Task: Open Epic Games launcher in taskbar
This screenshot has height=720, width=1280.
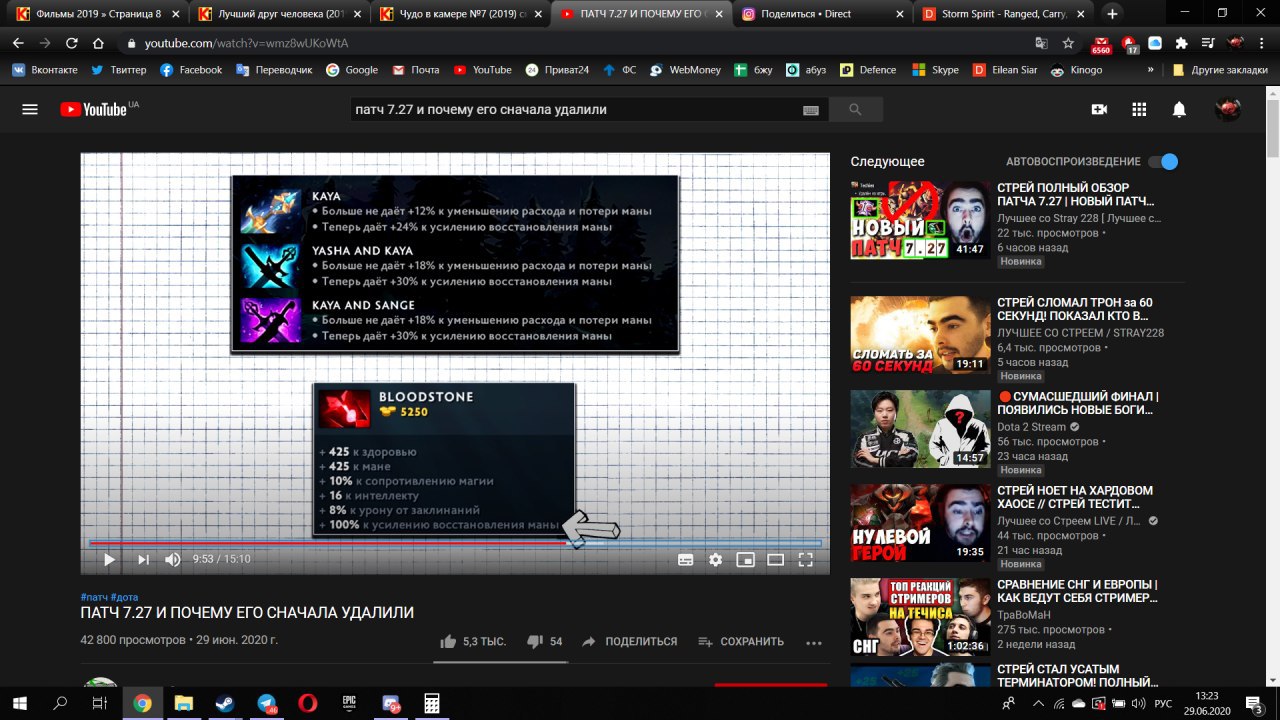Action: pos(349,703)
